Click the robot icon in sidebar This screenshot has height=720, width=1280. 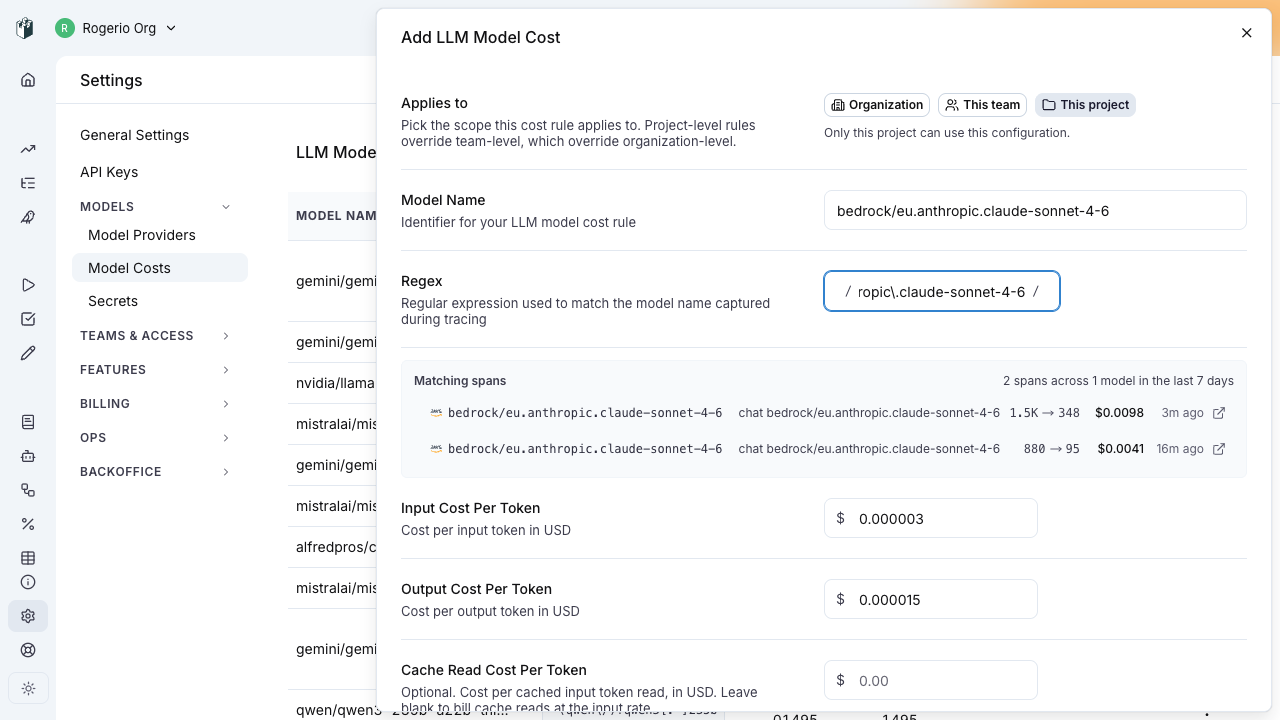point(28,456)
